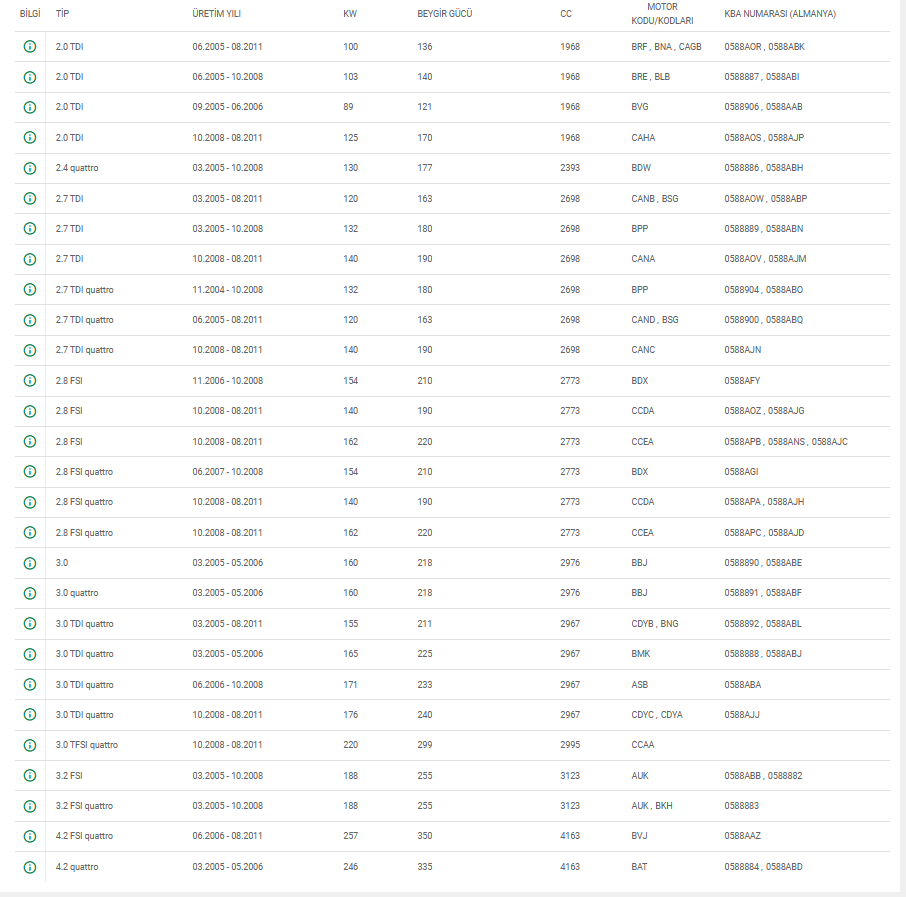This screenshot has width=906, height=897.
Task: Click info icon for 4.2 FSI quattro
Action: pyautogui.click(x=29, y=836)
